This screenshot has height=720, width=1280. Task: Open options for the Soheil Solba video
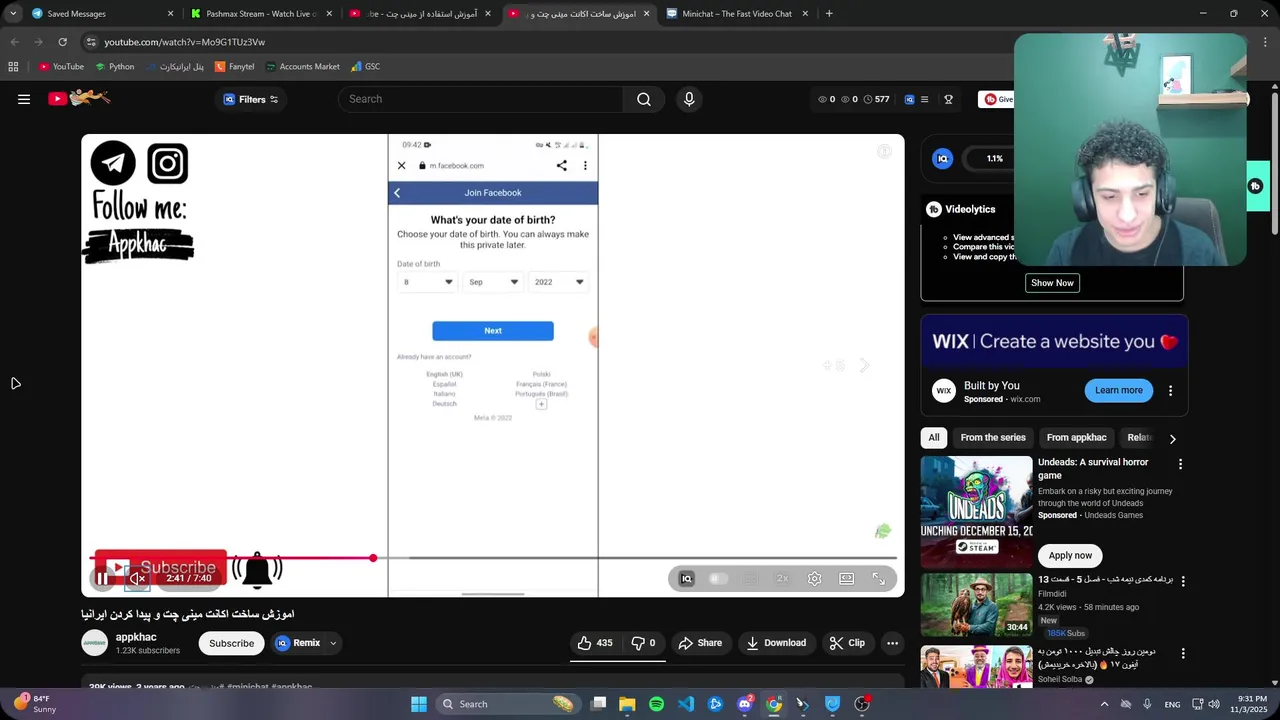[1183, 653]
